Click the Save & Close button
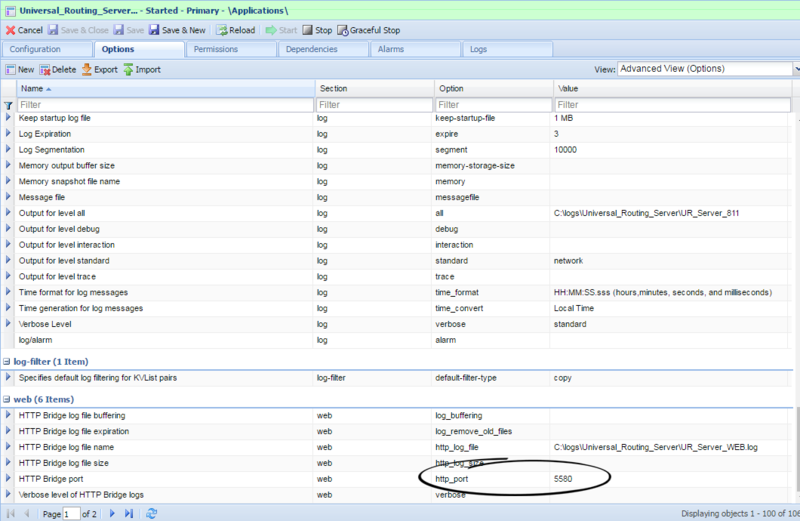 coord(78,30)
